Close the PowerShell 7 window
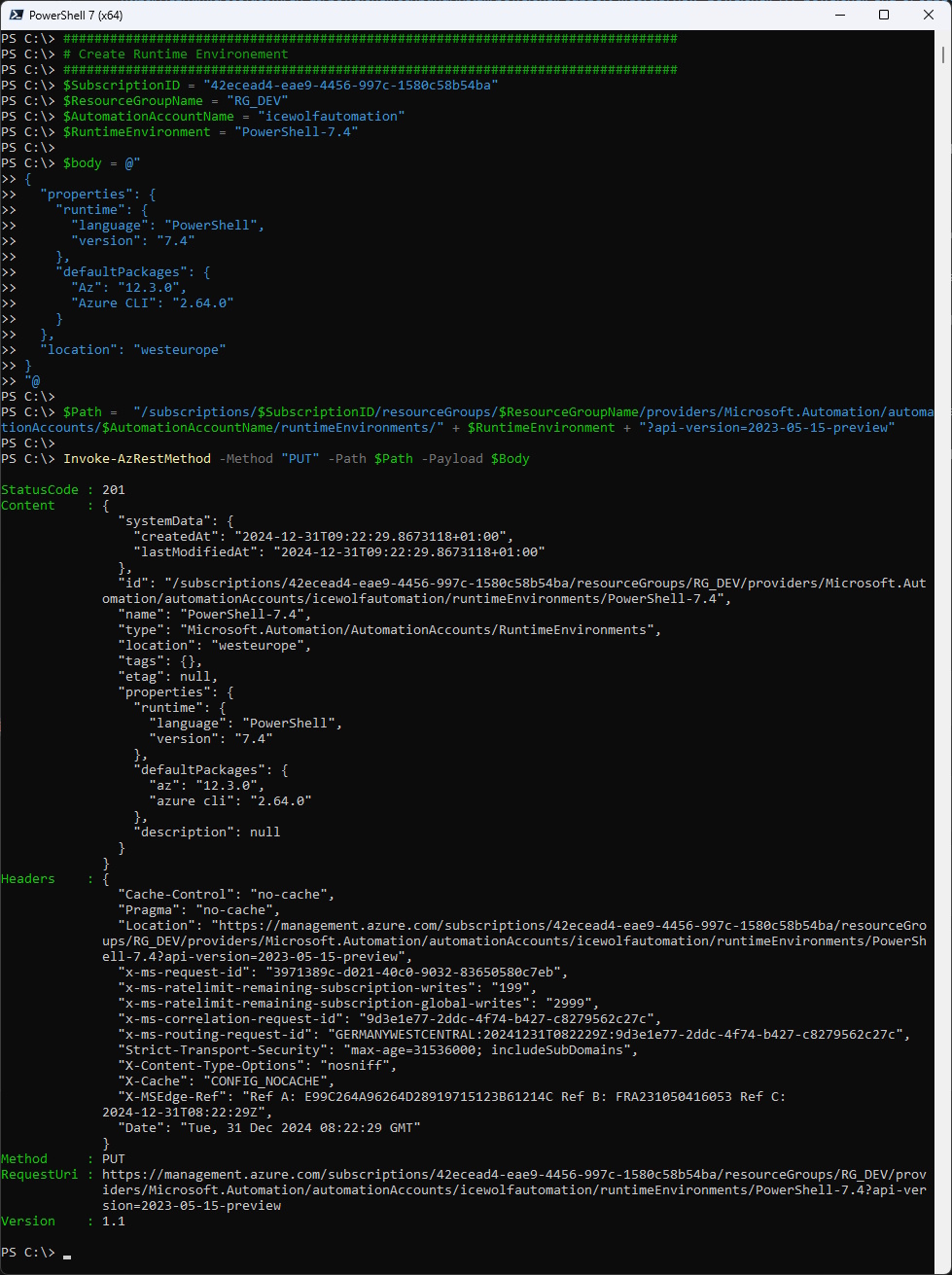Screen dimensions: 952x1275 pyautogui.click(x=929, y=15)
